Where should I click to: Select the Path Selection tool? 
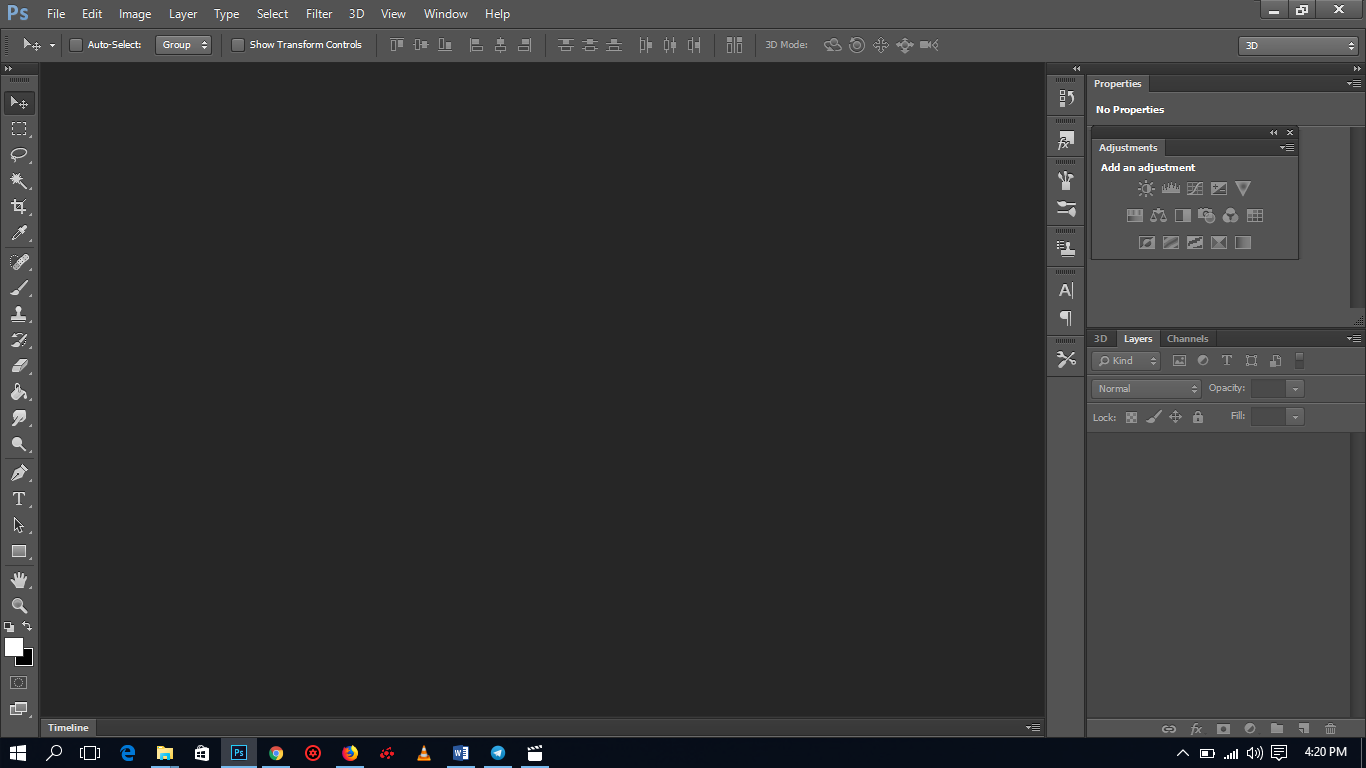coord(19,525)
